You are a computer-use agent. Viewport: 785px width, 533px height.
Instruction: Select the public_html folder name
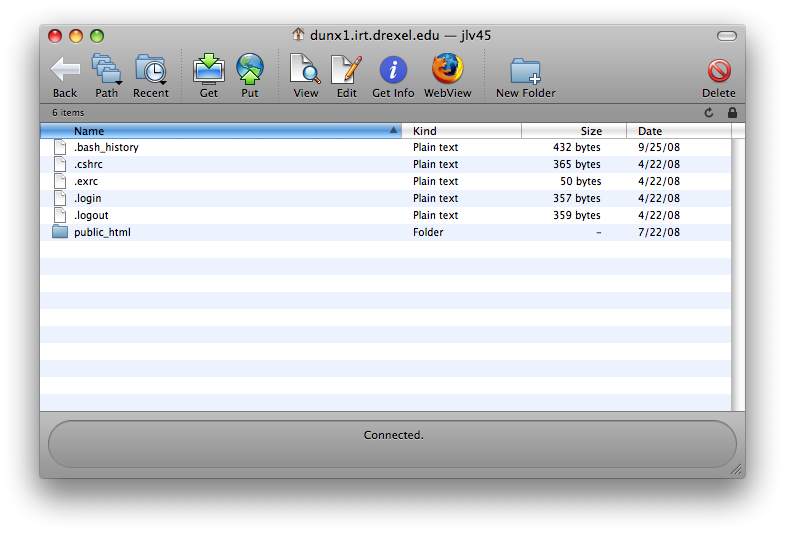pyautogui.click(x=102, y=232)
